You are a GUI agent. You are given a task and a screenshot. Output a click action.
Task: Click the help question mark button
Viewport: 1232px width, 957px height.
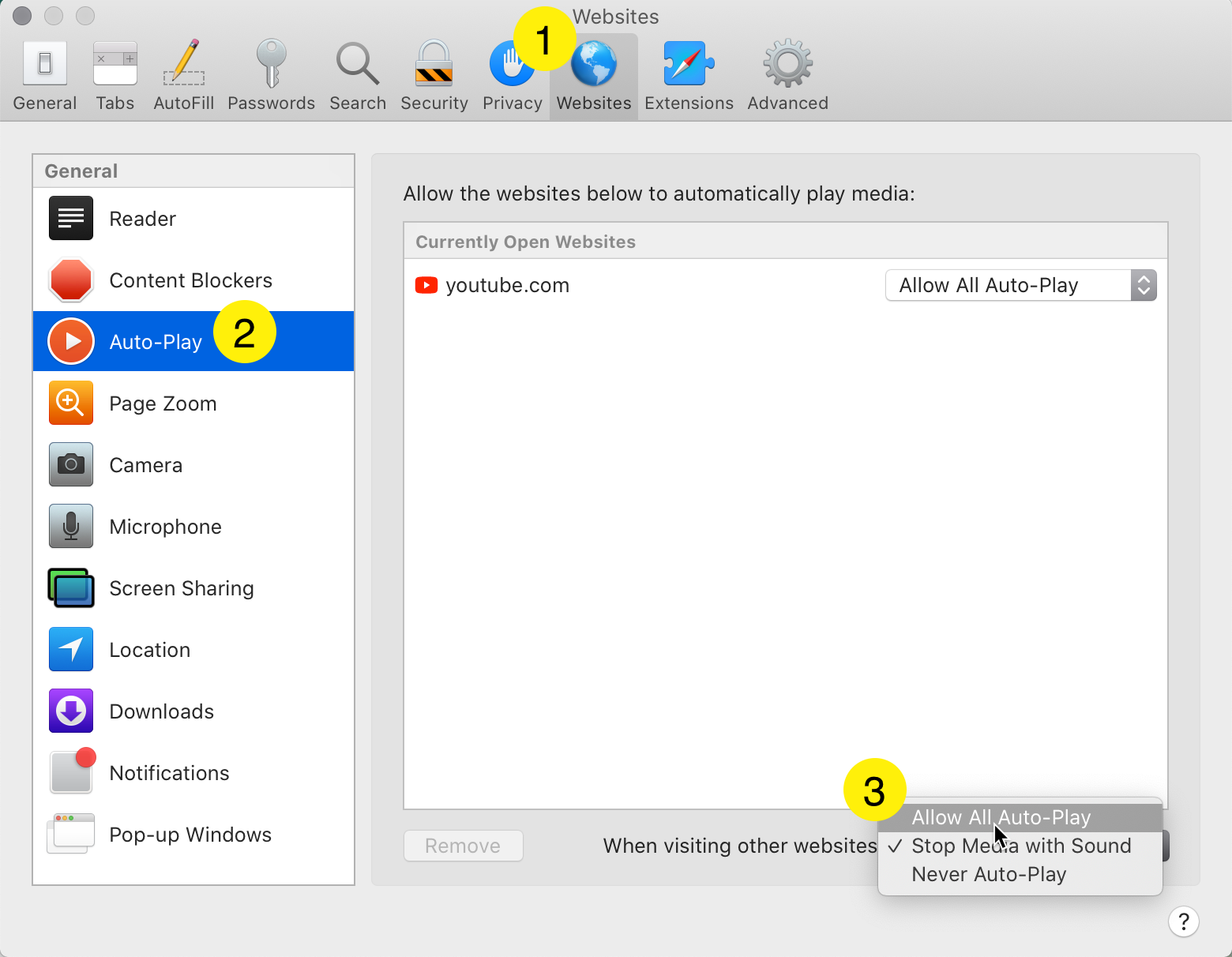1183,921
